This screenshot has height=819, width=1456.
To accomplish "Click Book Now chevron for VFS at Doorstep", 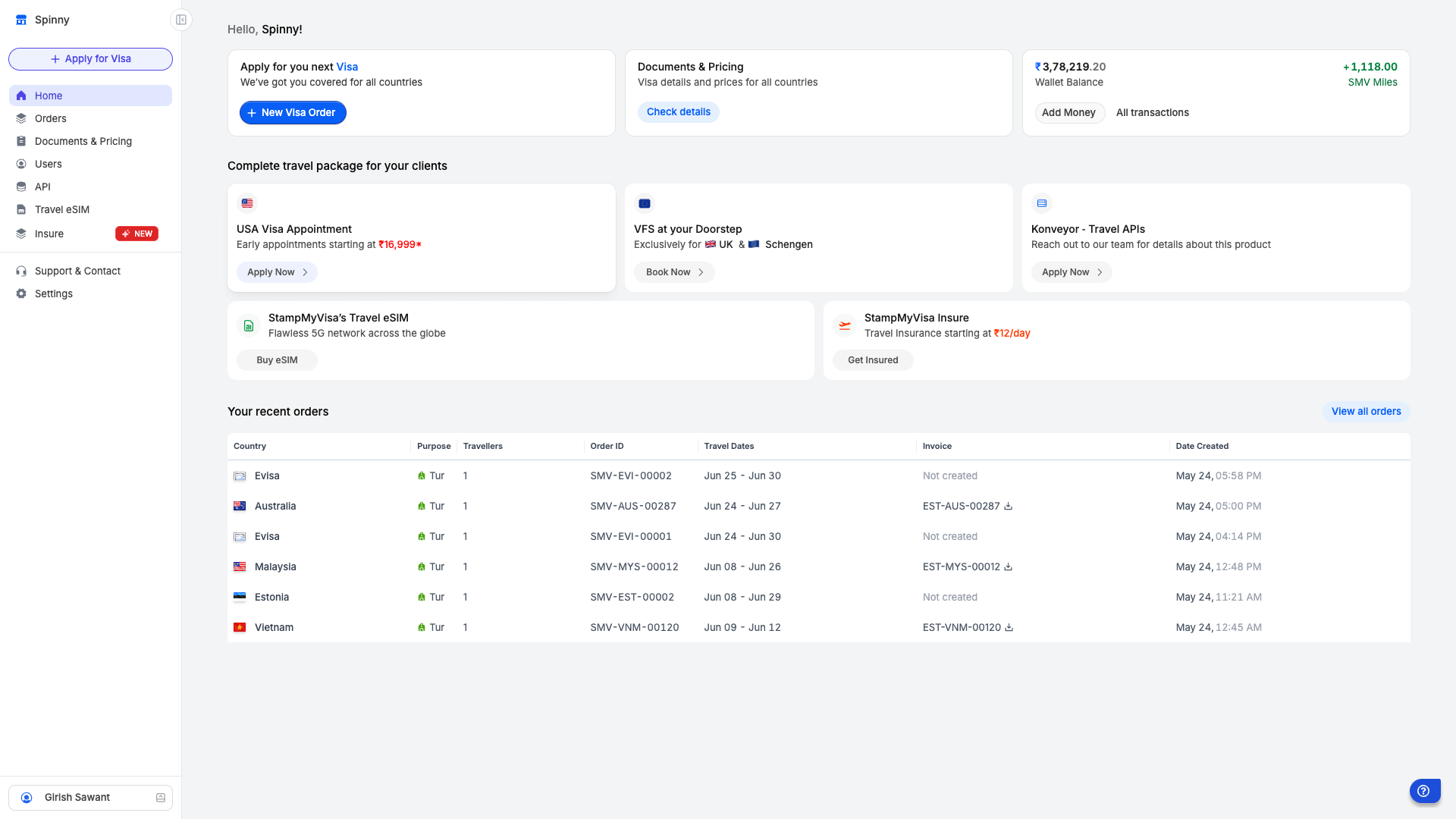I will 701,272.
